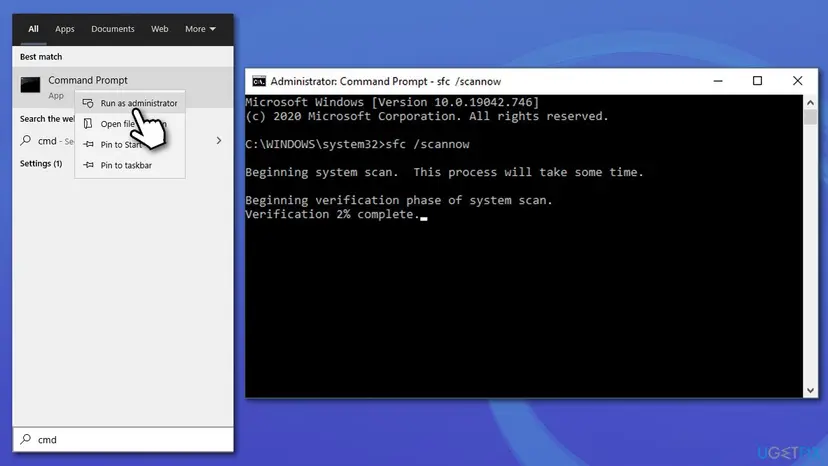Click the Command Prompt window title bar icon
Screen dimensions: 828x466
(x=259, y=81)
